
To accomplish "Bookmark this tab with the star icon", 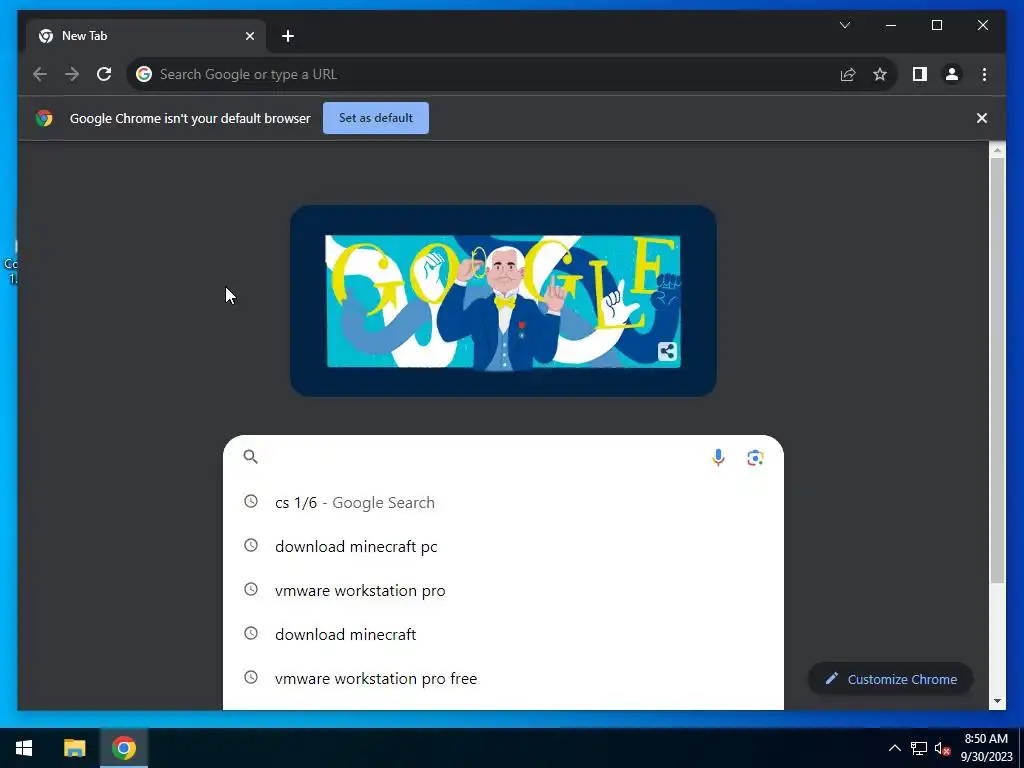I will pos(880,74).
